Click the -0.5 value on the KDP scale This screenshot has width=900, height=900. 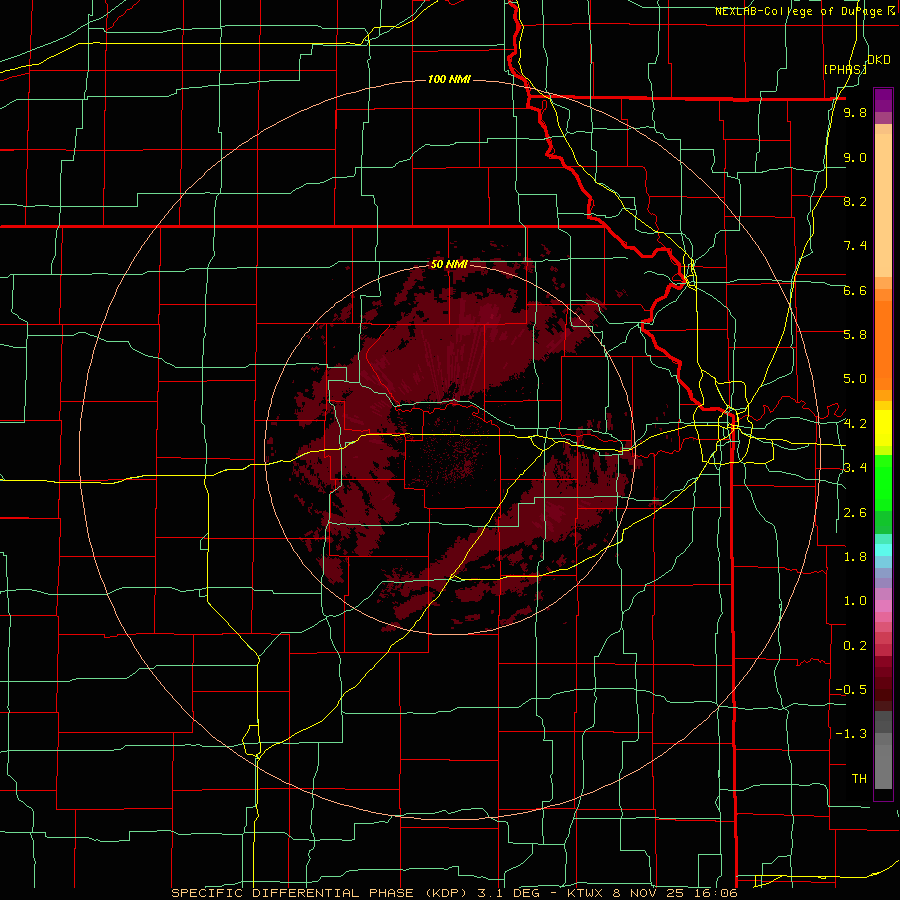pyautogui.click(x=851, y=689)
